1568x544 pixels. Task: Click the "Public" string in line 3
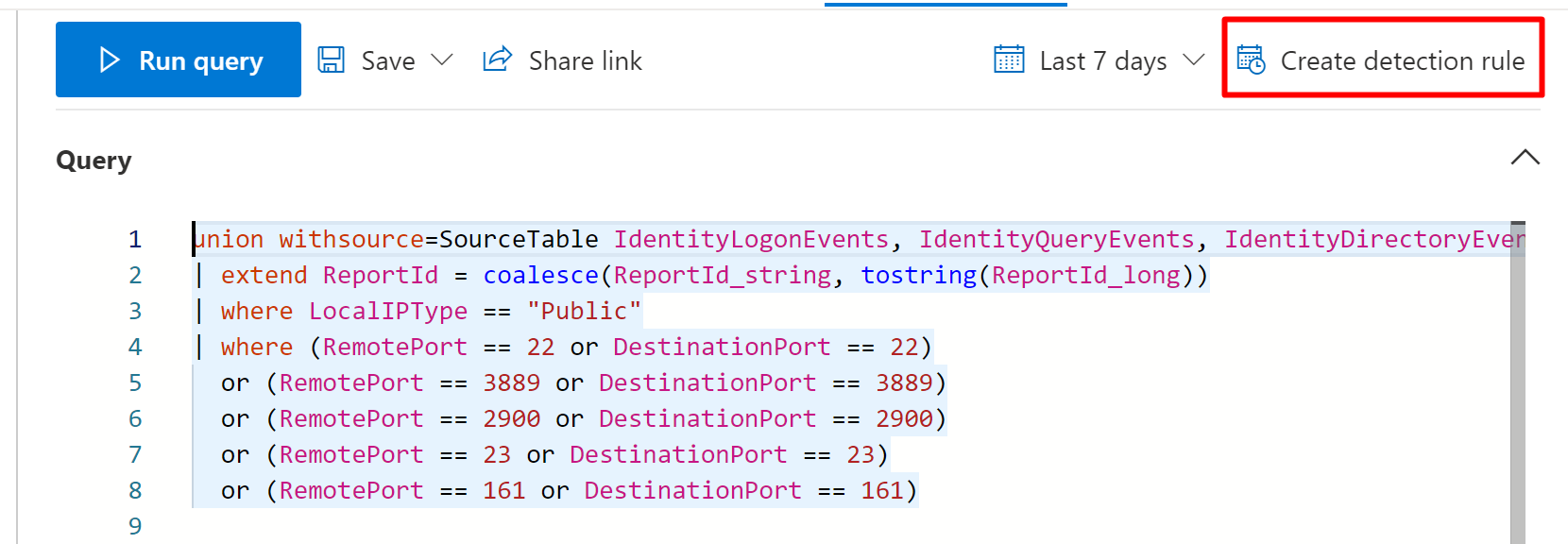[584, 311]
